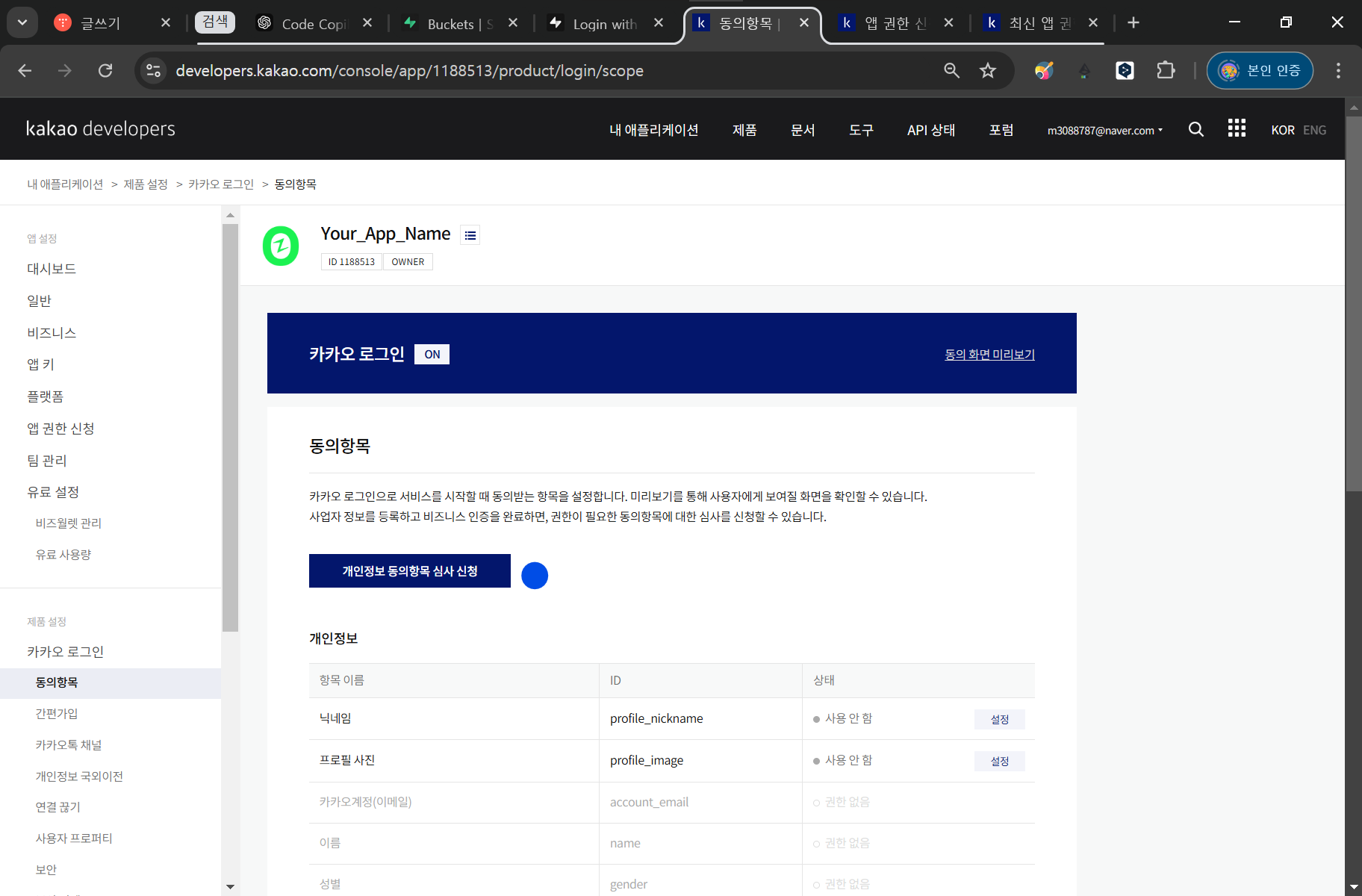Open the hexagon-shaped extension icon
This screenshot has width=1362, height=896.
click(1125, 70)
